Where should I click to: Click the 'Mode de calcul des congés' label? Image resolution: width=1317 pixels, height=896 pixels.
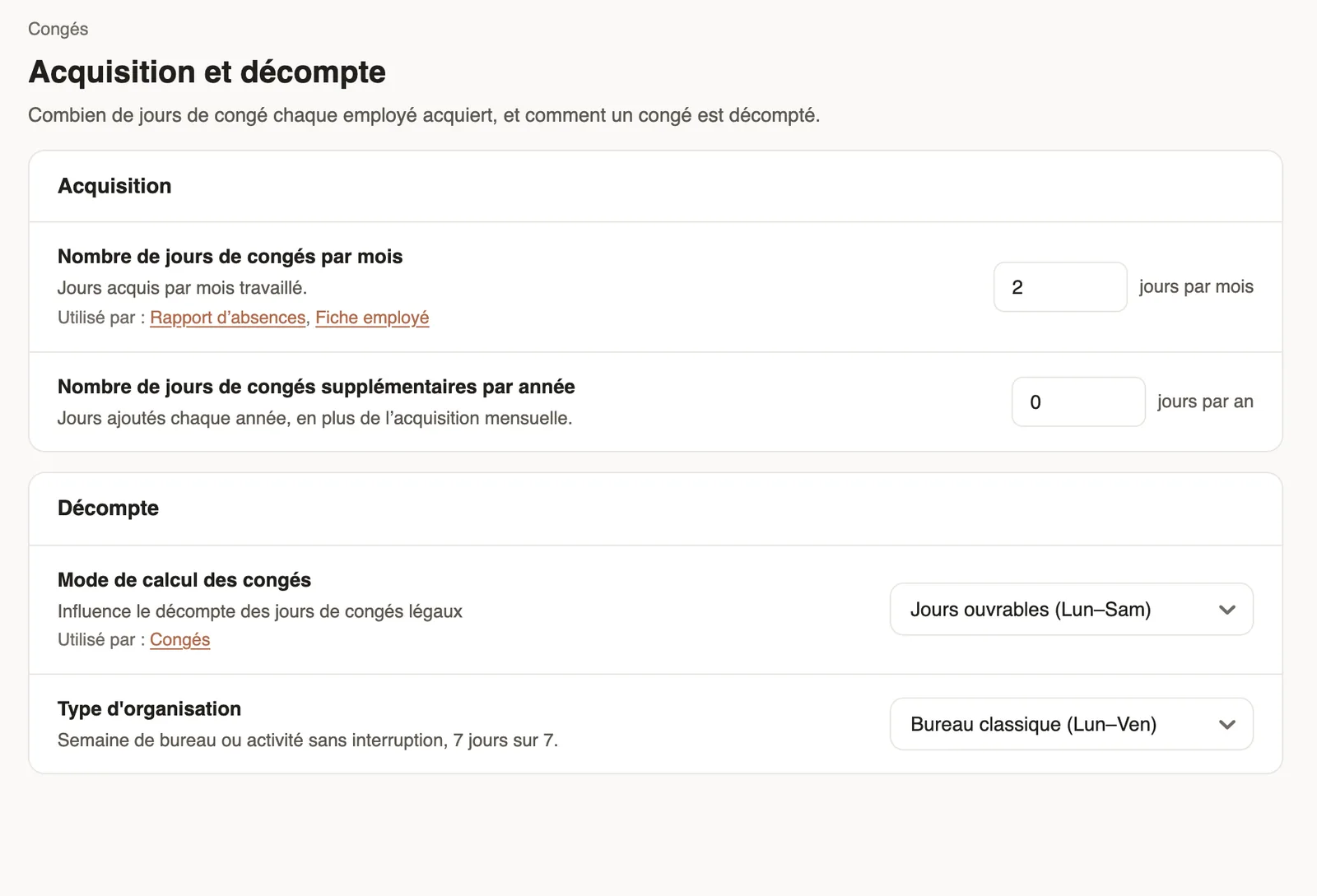pyautogui.click(x=184, y=580)
